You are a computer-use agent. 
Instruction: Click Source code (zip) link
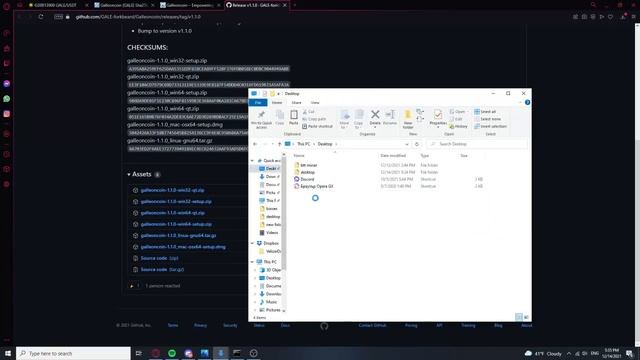(159, 258)
